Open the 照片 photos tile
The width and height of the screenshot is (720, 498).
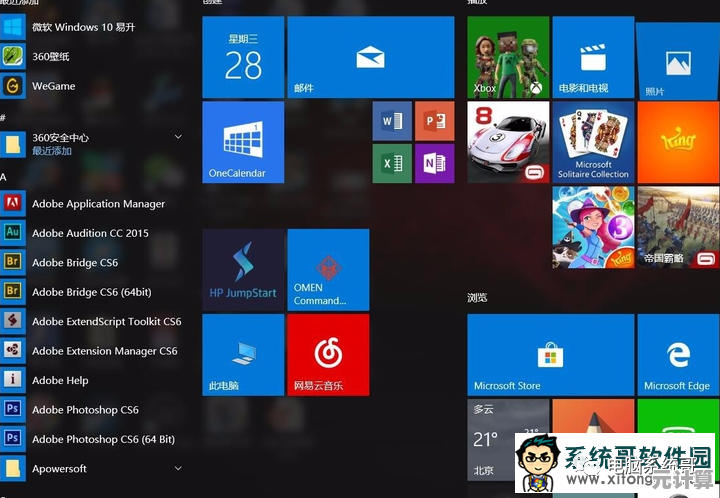678,60
